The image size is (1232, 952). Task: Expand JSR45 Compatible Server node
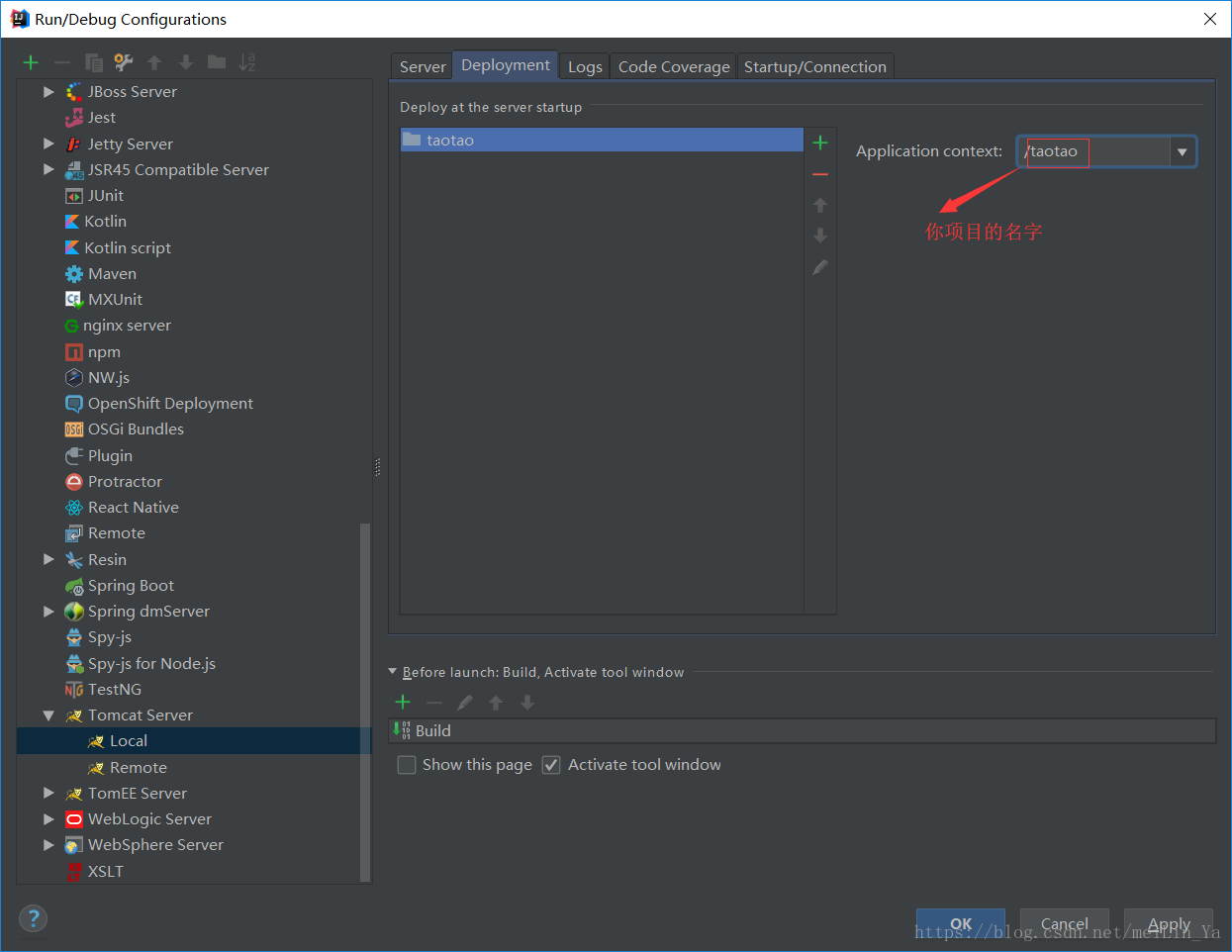[48, 169]
